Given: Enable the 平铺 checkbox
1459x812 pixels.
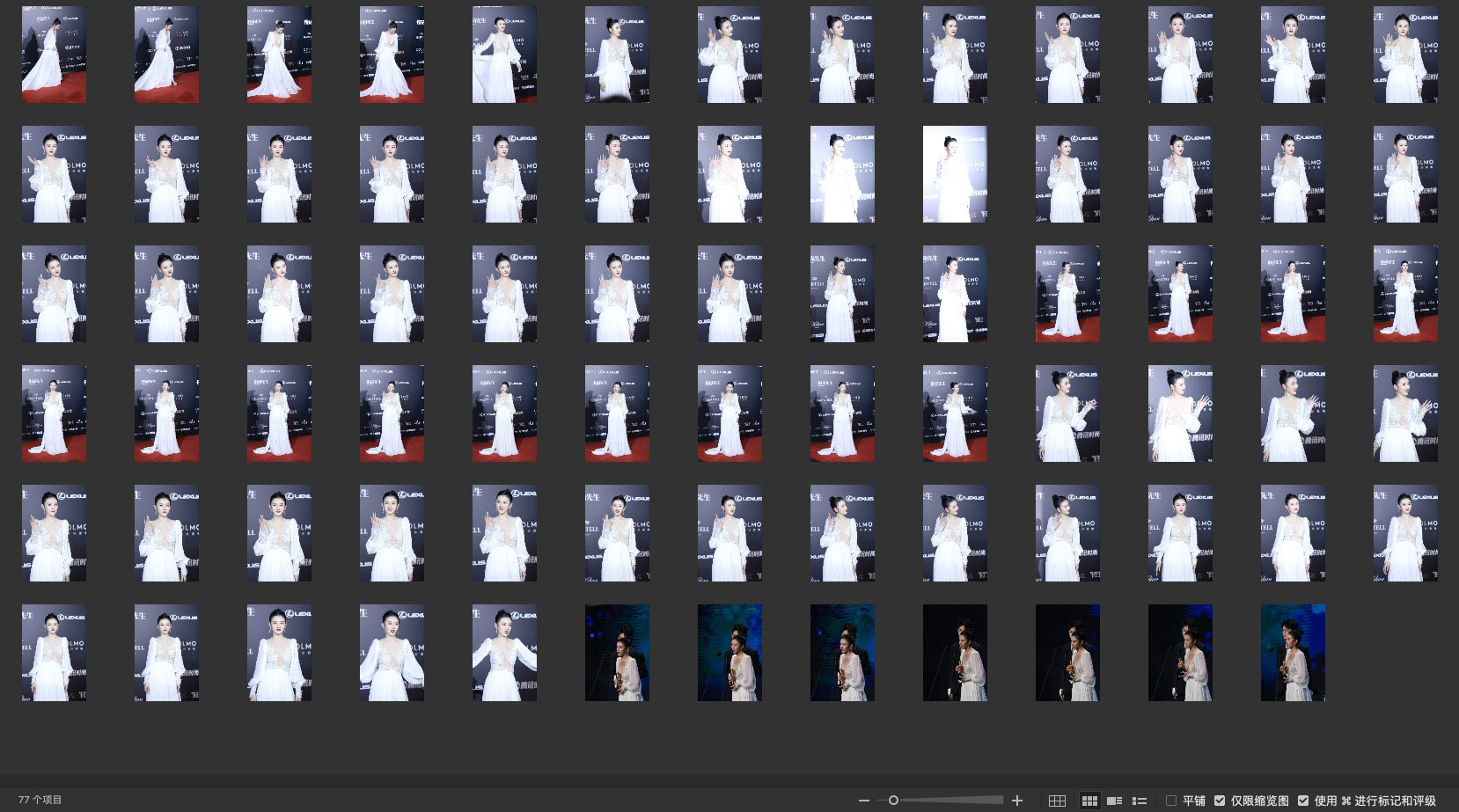Looking at the screenshot, I should pyautogui.click(x=1171, y=801).
